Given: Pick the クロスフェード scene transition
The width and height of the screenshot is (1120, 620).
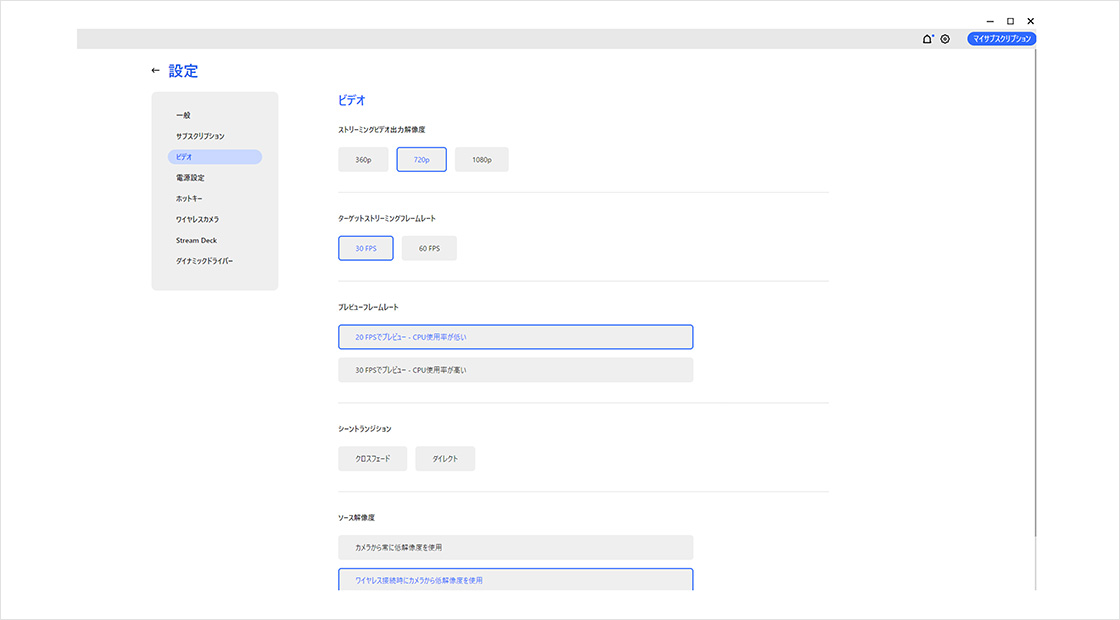Looking at the screenshot, I should click(373, 459).
